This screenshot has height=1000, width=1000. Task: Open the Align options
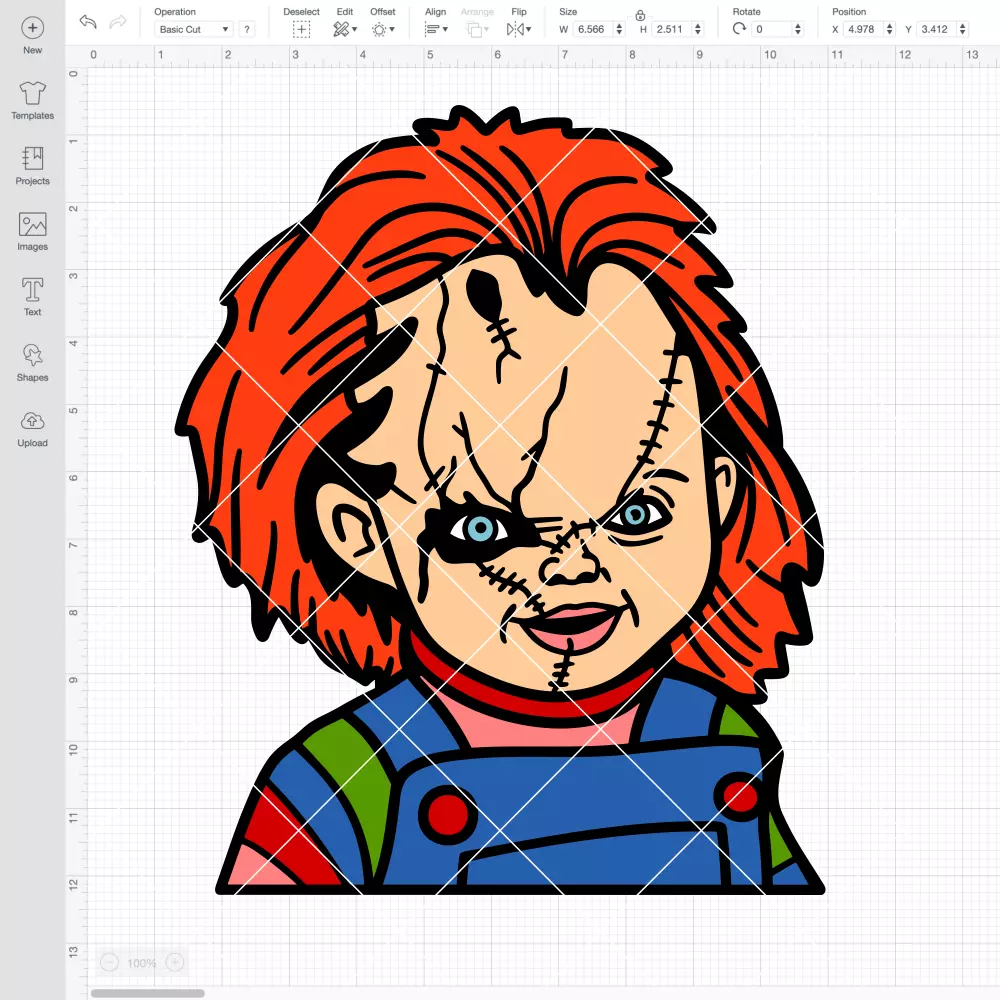tap(436, 29)
